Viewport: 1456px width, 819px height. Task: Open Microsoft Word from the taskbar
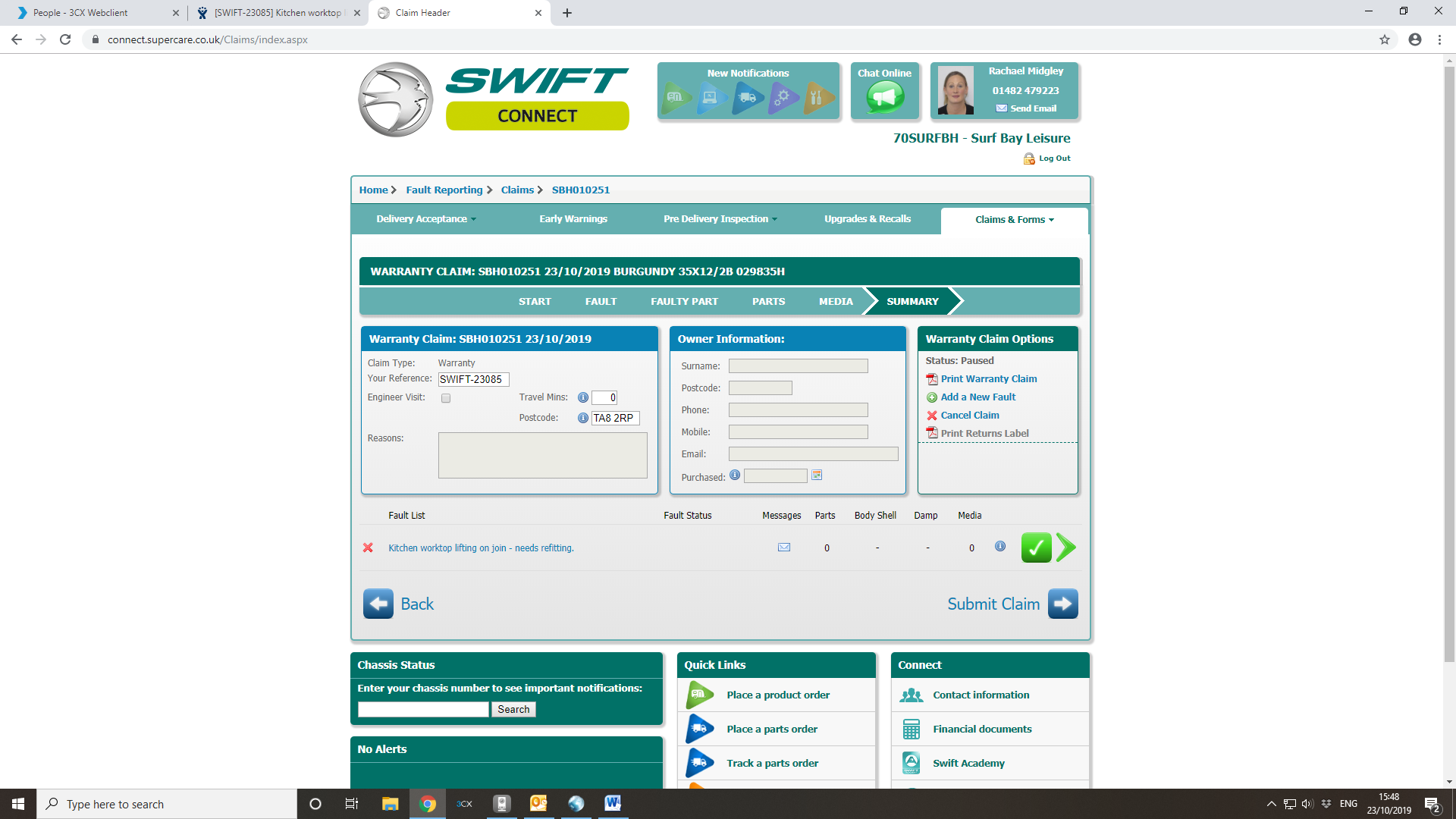click(613, 803)
